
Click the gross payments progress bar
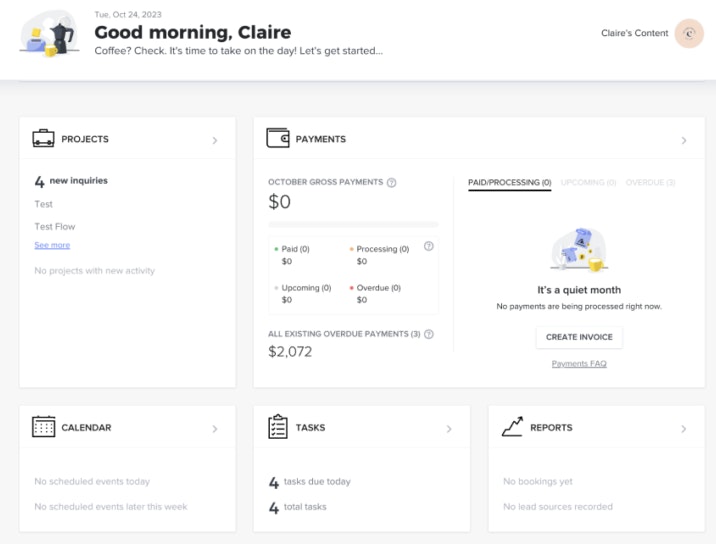click(x=353, y=224)
